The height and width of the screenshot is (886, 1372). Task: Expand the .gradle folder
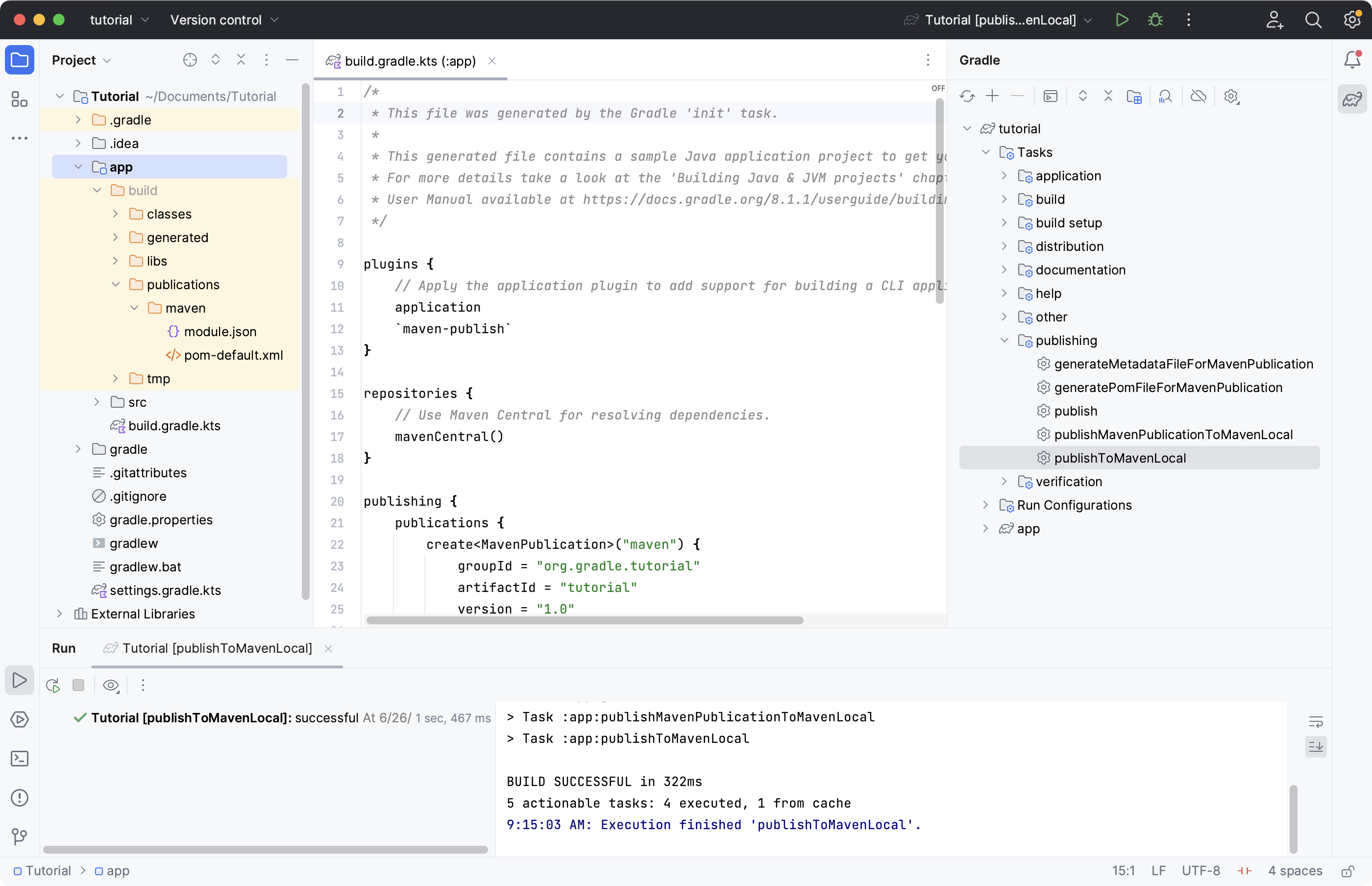pos(78,120)
